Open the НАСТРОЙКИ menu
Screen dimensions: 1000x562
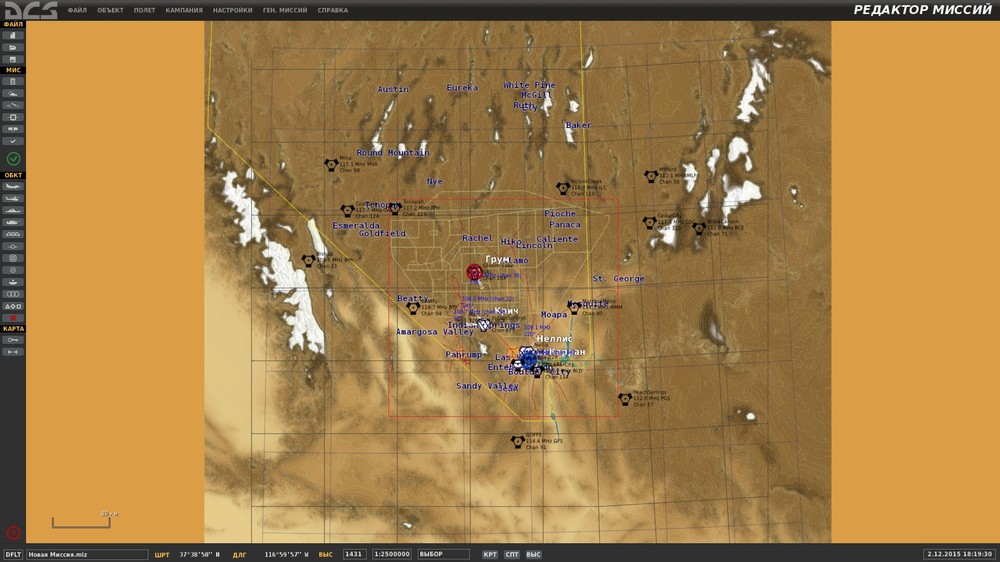(x=232, y=10)
